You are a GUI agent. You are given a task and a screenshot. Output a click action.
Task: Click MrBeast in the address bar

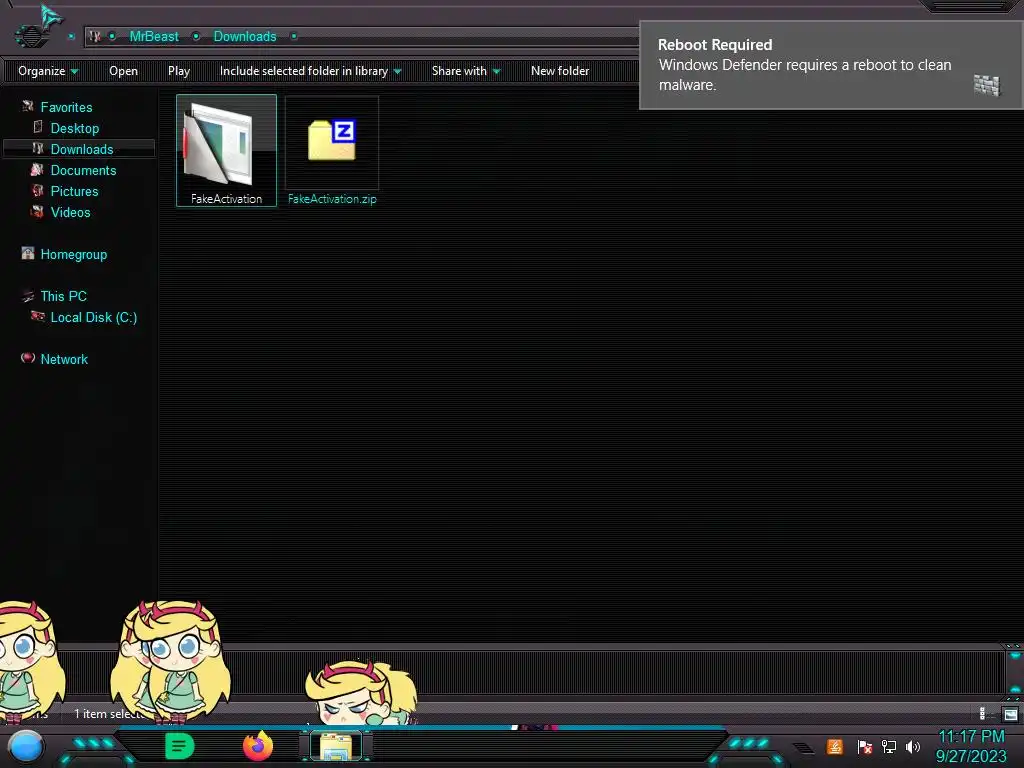(154, 37)
